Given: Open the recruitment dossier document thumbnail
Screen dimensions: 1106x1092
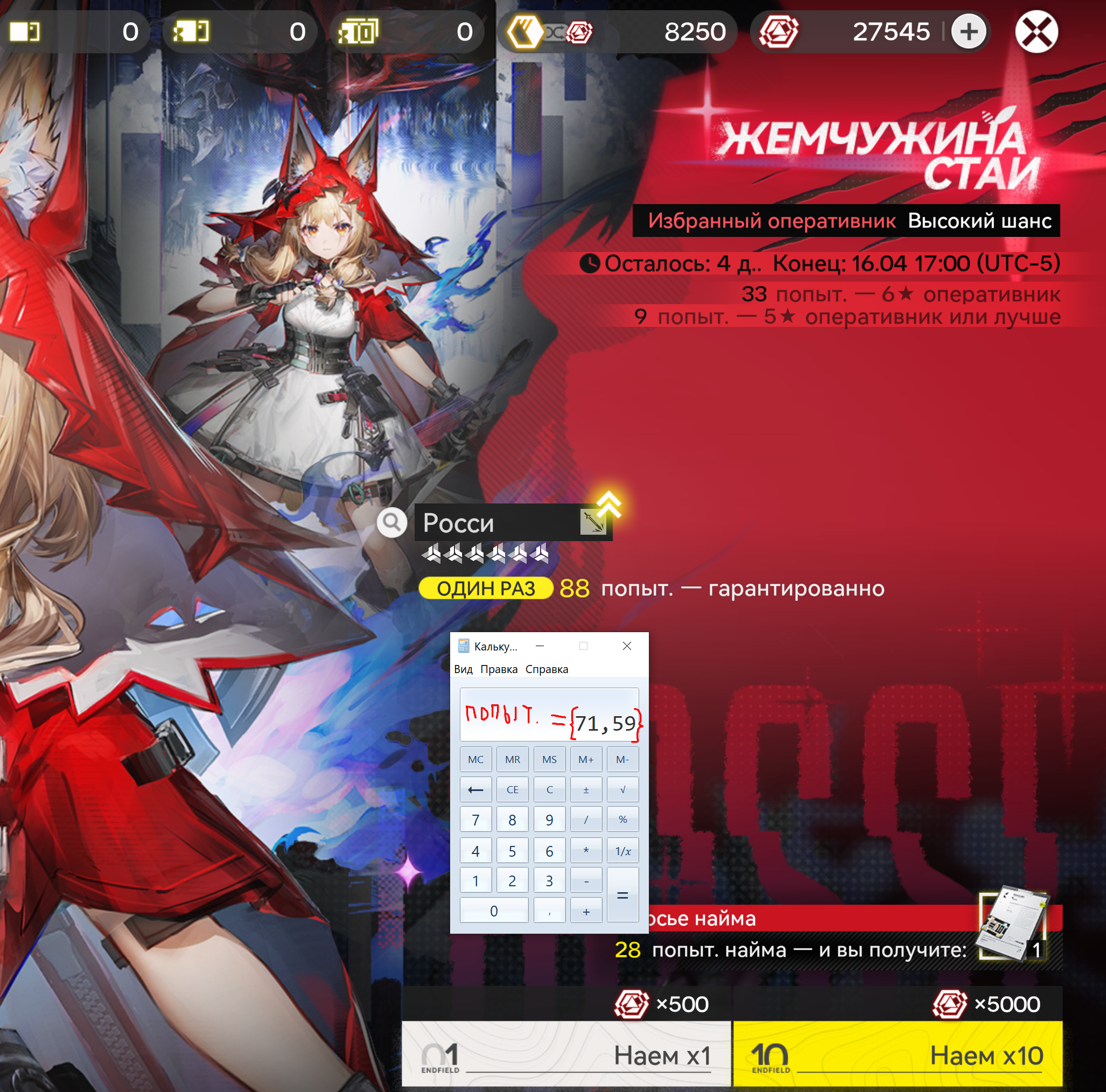Looking at the screenshot, I should click(x=1013, y=925).
